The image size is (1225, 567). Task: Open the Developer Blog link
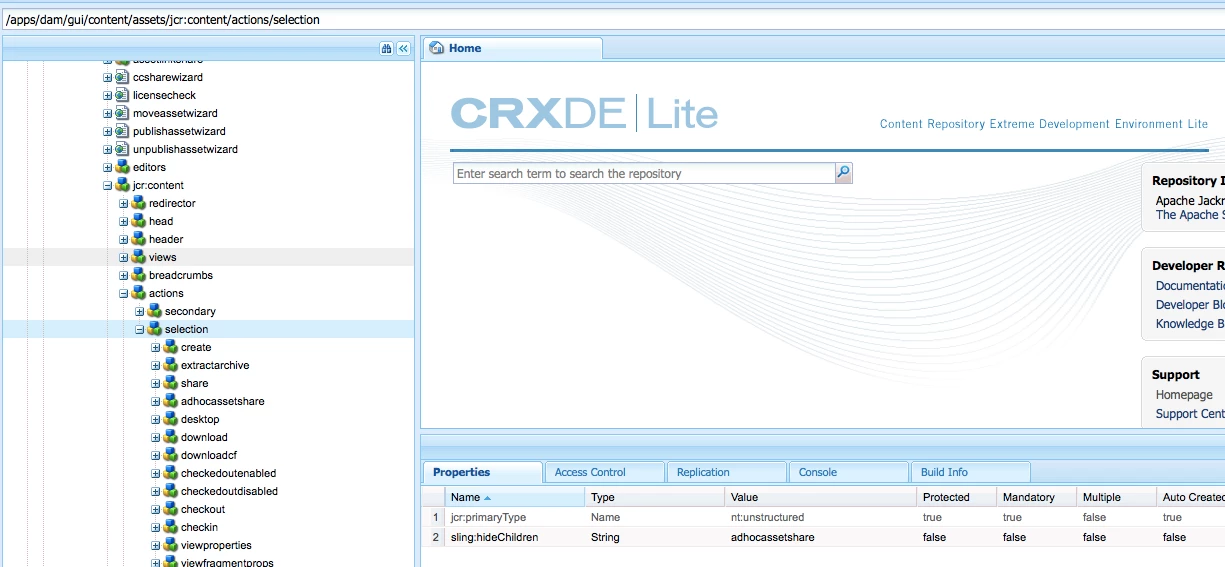pos(1190,305)
